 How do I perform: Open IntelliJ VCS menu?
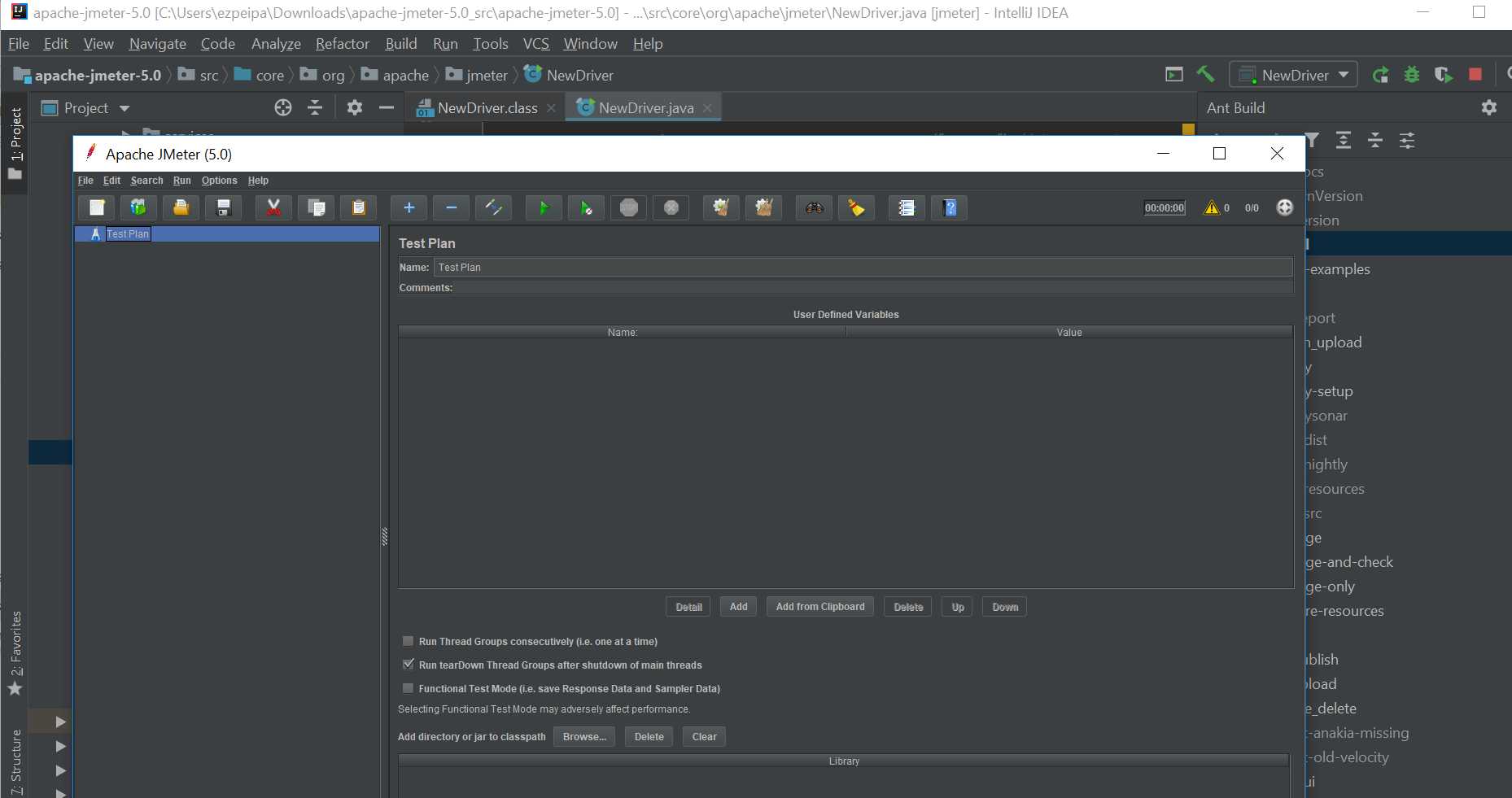535,44
